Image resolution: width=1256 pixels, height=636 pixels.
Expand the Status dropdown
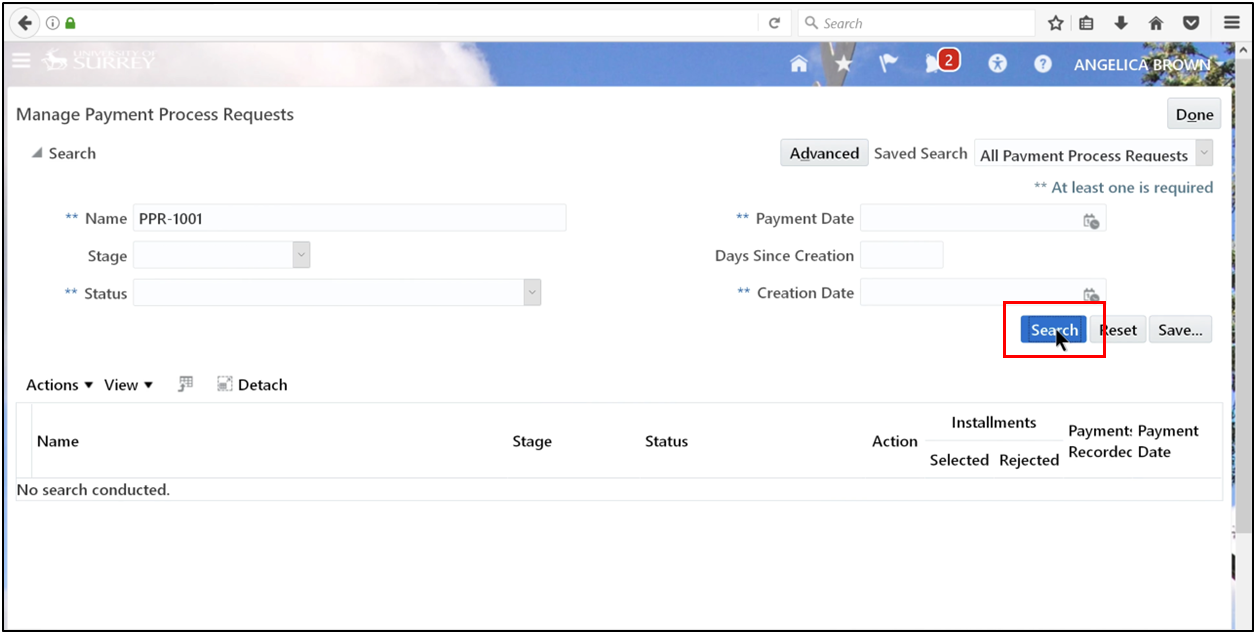(x=533, y=291)
